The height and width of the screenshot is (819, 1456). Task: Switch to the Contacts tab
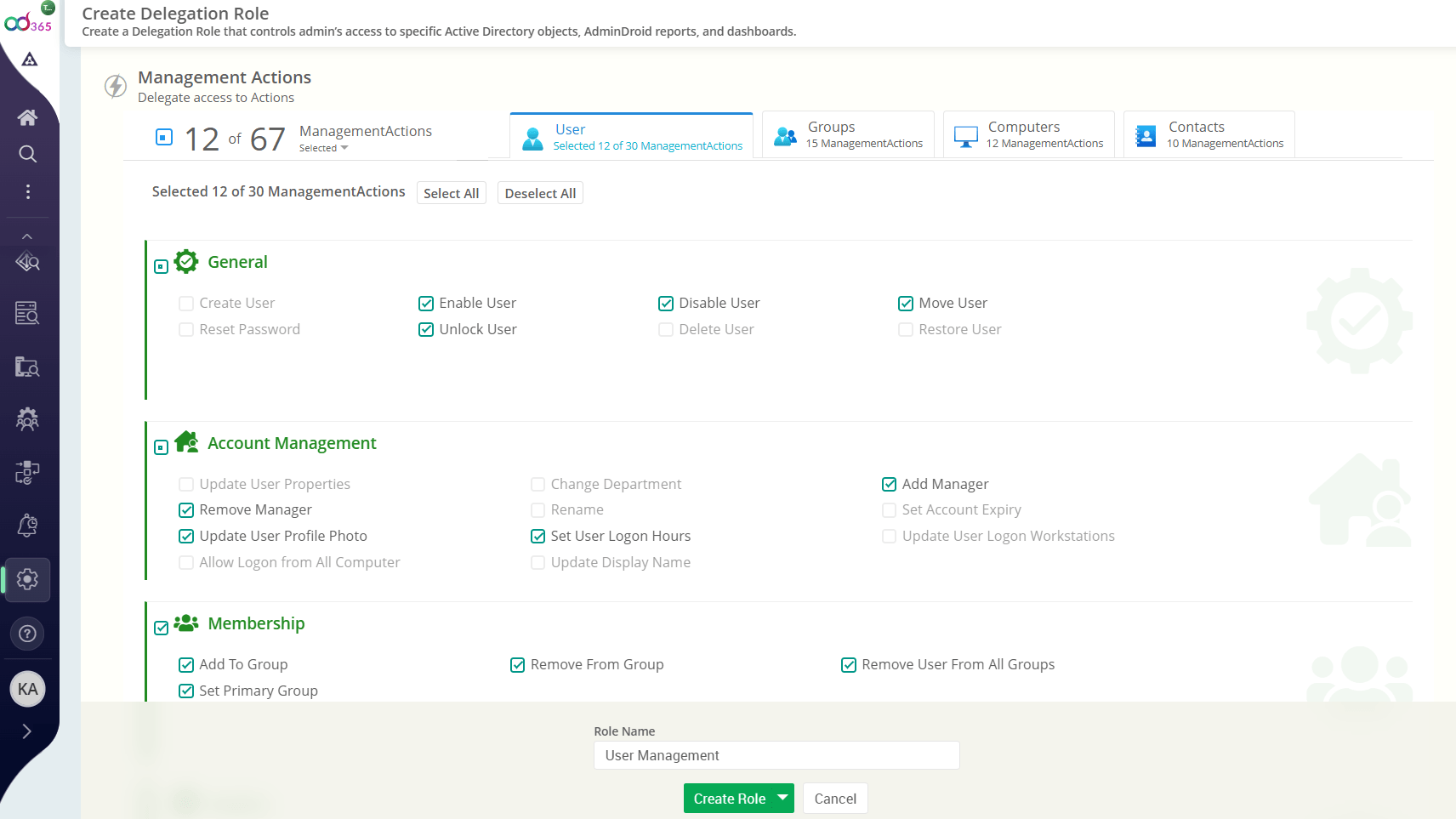(1209, 134)
